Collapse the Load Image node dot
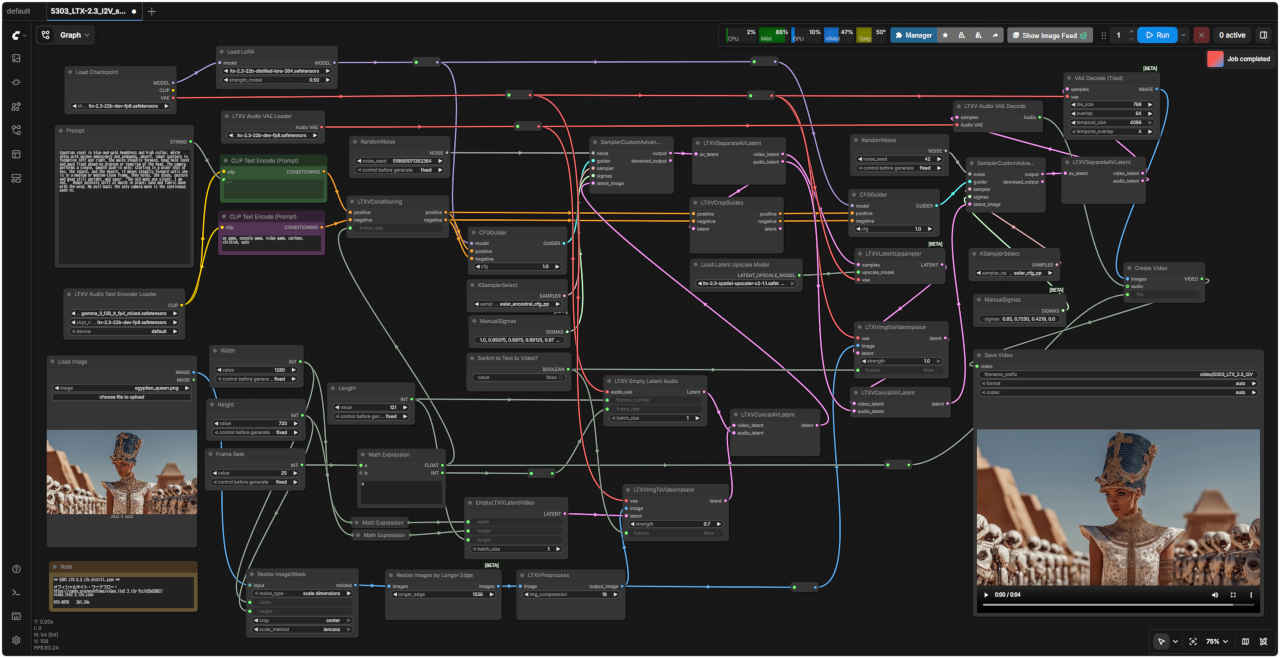The image size is (1280, 658). (52, 360)
